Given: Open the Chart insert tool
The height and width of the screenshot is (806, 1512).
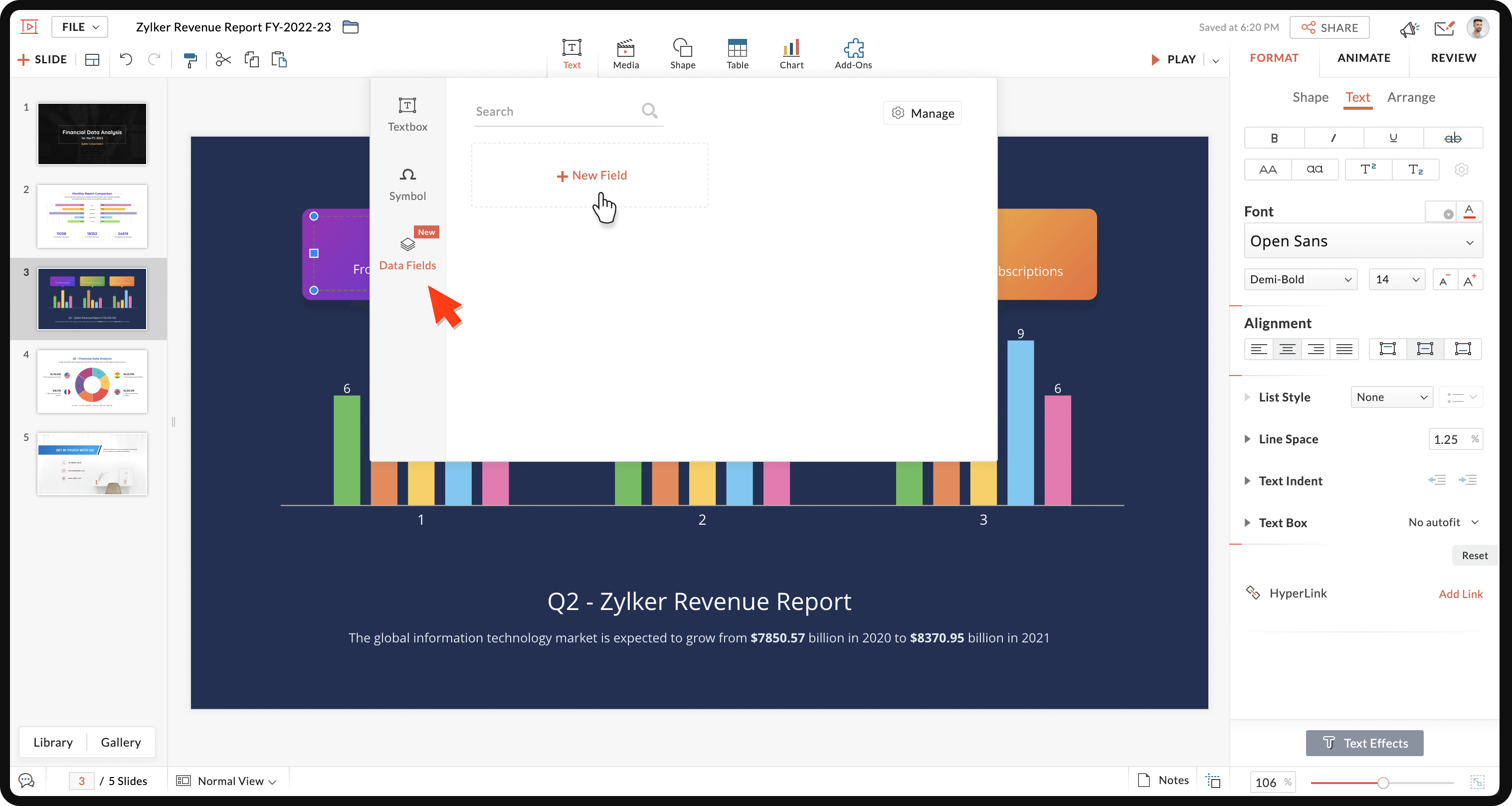Looking at the screenshot, I should [791, 54].
